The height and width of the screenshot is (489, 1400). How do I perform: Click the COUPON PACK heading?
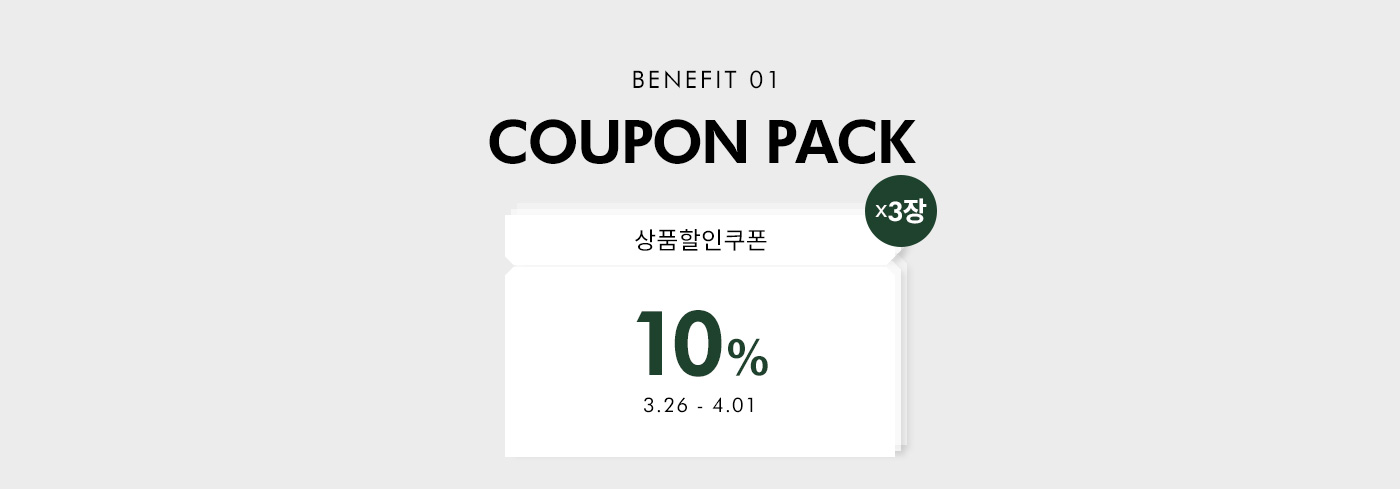pos(701,143)
